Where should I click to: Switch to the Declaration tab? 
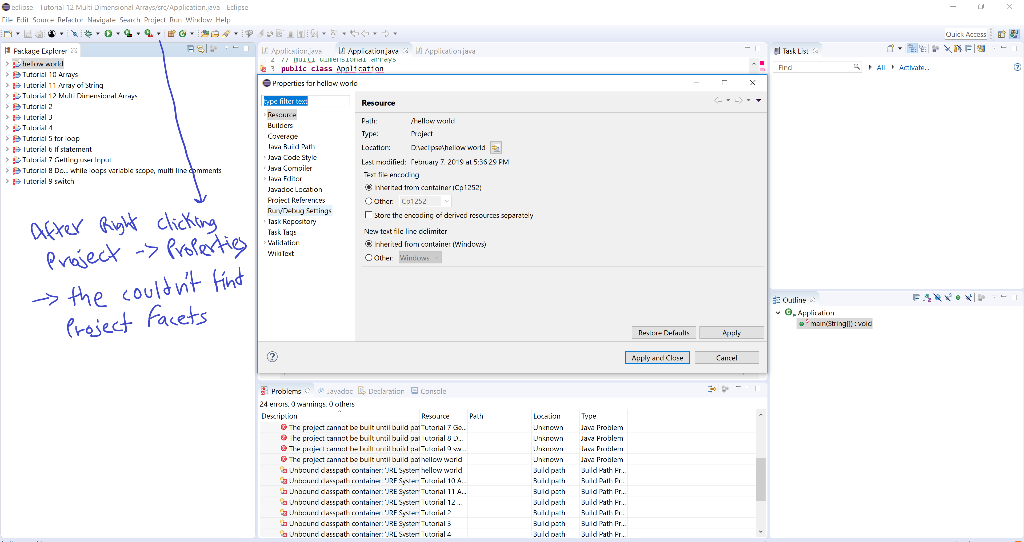coord(381,391)
